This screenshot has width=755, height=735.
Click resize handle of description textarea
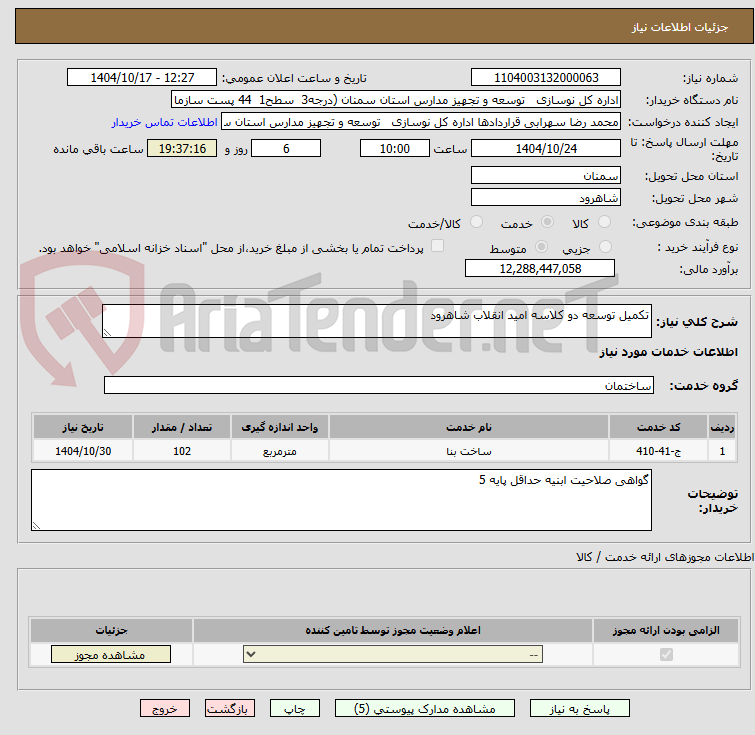click(107, 332)
